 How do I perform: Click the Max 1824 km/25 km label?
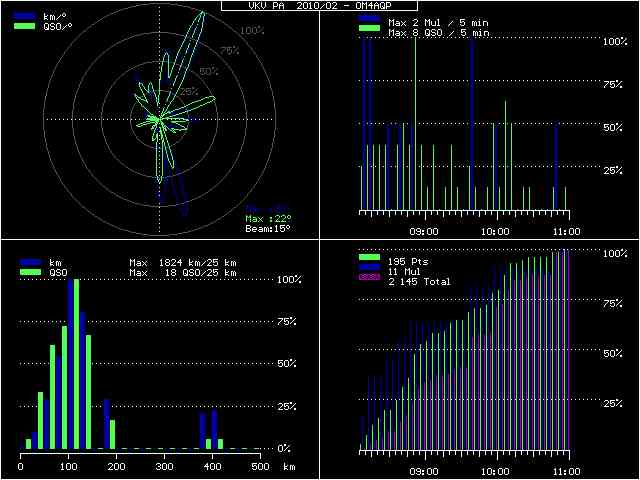(183, 262)
